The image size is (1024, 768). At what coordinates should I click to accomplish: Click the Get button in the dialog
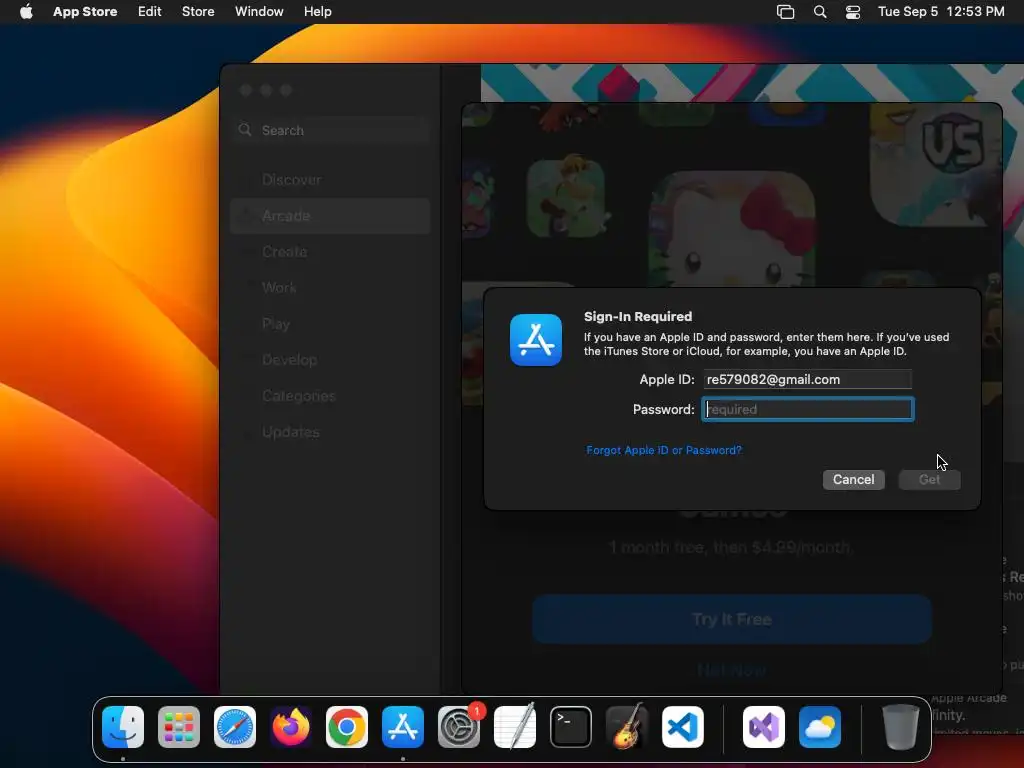point(929,479)
